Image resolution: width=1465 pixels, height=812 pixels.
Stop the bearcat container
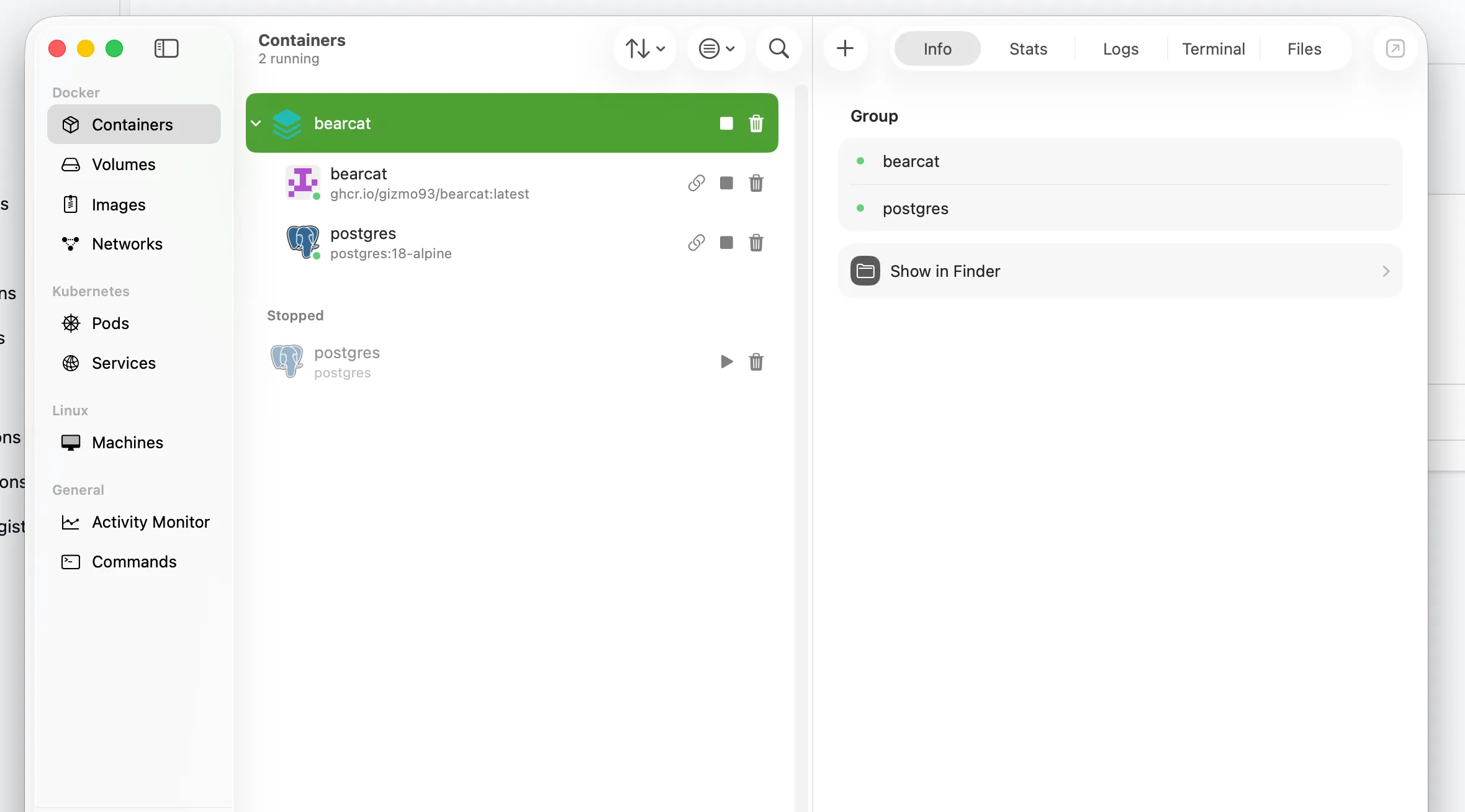pos(726,183)
